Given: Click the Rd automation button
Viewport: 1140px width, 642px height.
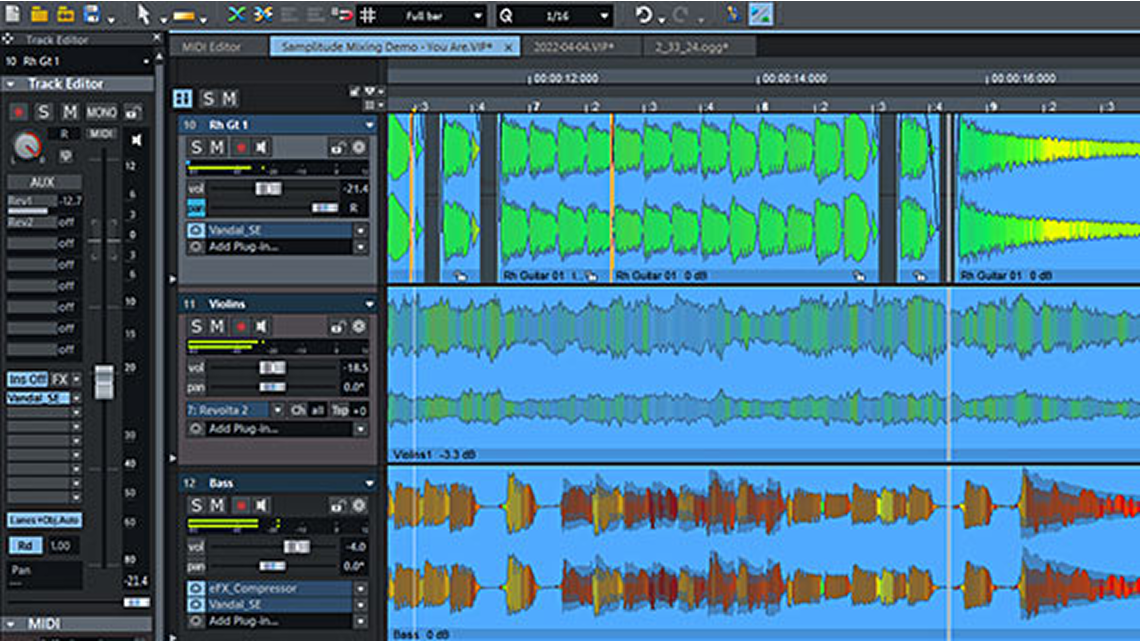Looking at the screenshot, I should click(x=25, y=545).
